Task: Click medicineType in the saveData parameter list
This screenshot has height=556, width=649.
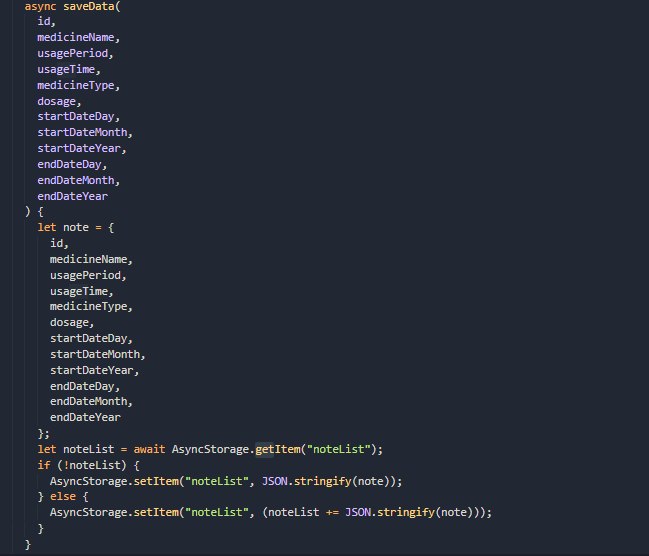Action: click(76, 85)
